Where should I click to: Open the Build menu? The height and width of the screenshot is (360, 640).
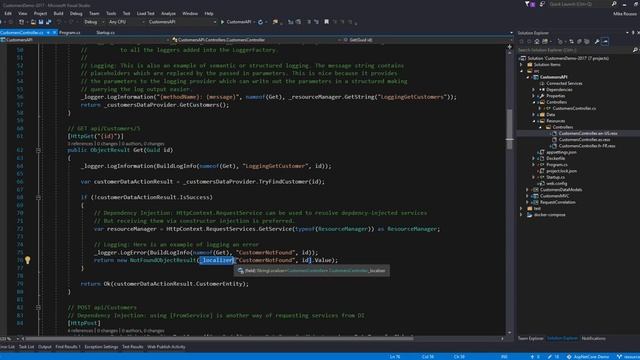pos(58,13)
